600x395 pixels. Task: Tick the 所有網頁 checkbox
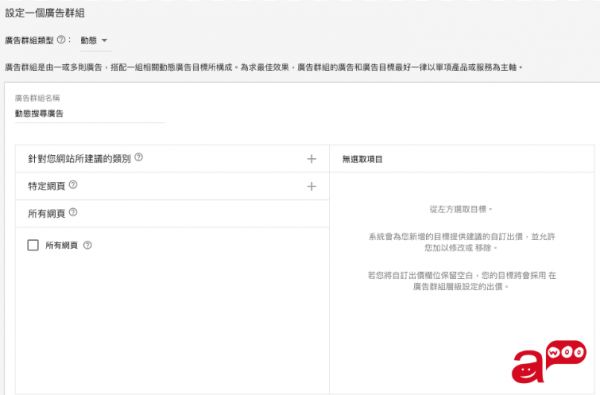point(33,245)
